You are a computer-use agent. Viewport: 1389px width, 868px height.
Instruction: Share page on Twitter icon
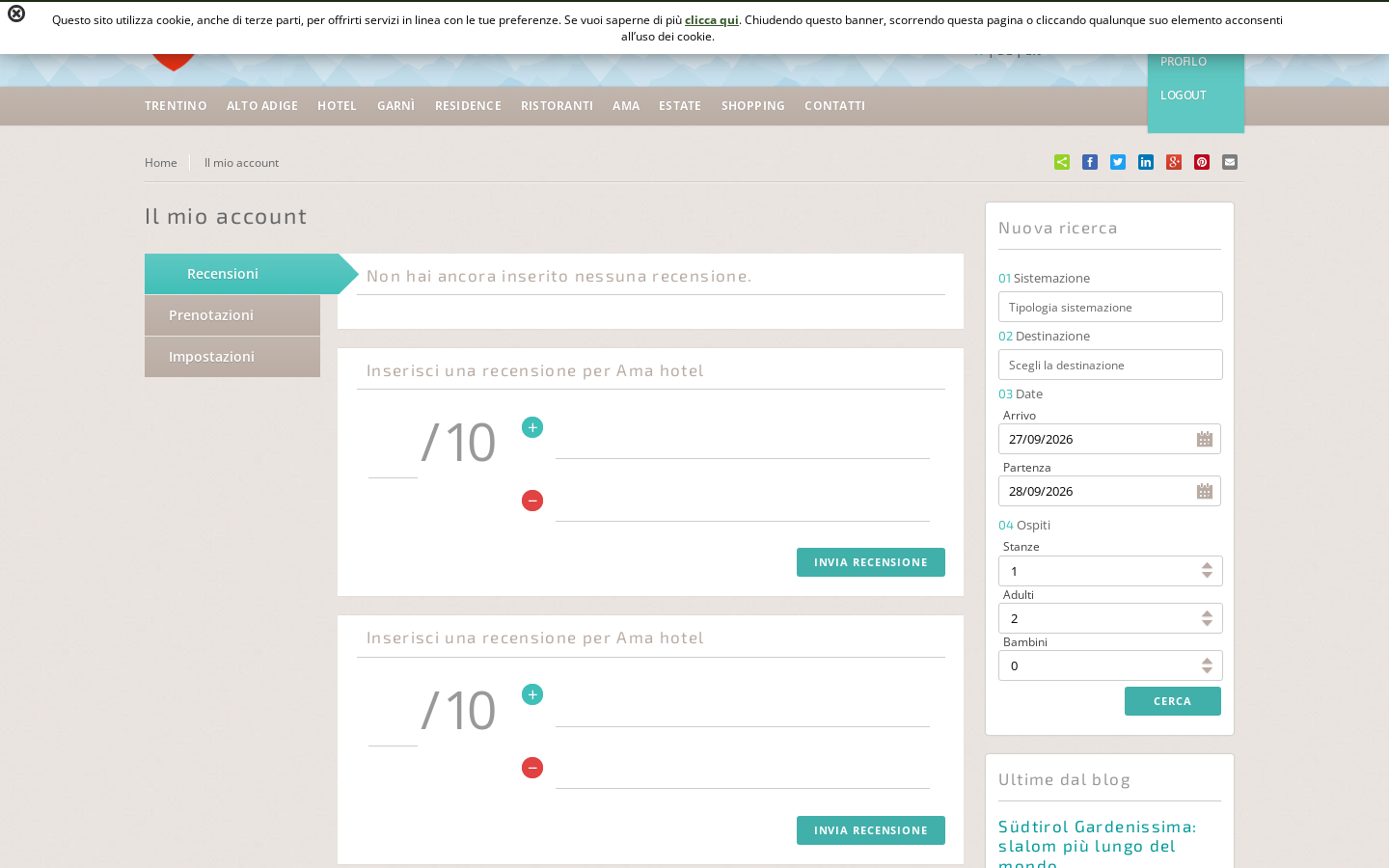point(1118,162)
